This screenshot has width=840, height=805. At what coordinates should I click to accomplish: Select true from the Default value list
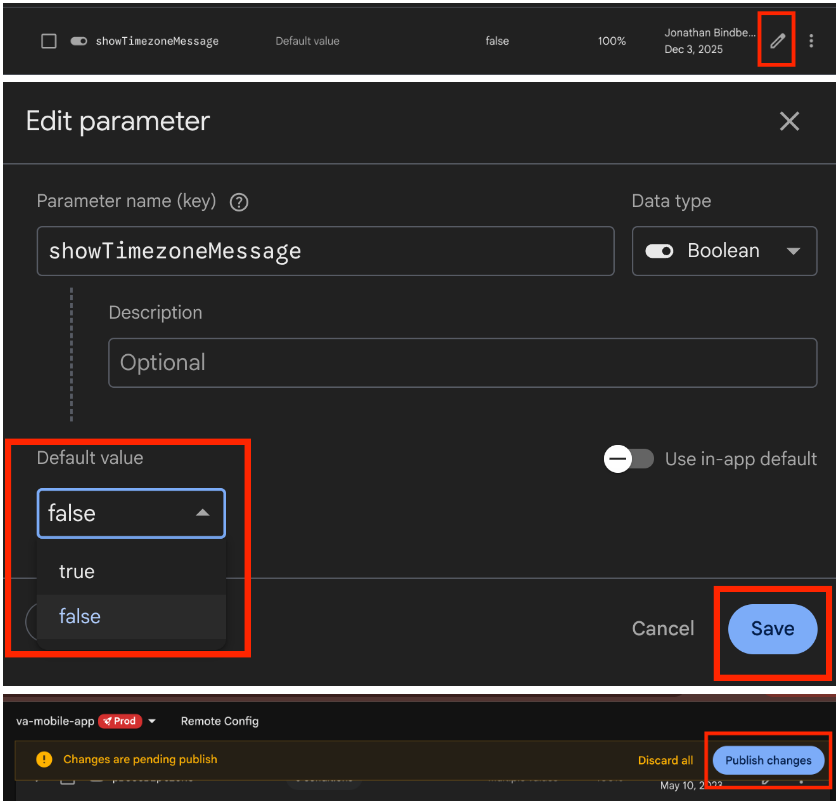(x=131, y=571)
